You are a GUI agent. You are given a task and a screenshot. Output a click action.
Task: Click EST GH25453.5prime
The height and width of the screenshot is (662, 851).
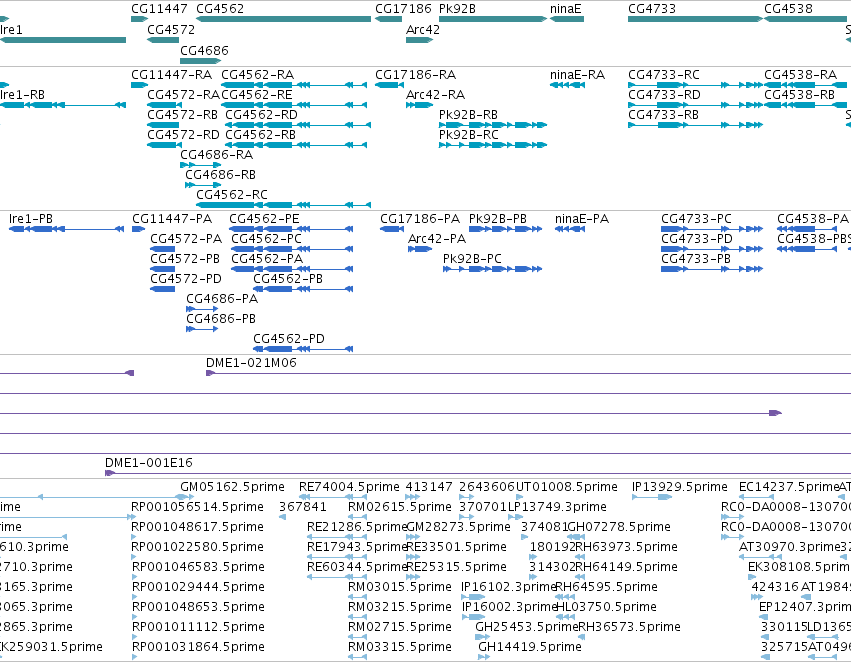[x=526, y=627]
